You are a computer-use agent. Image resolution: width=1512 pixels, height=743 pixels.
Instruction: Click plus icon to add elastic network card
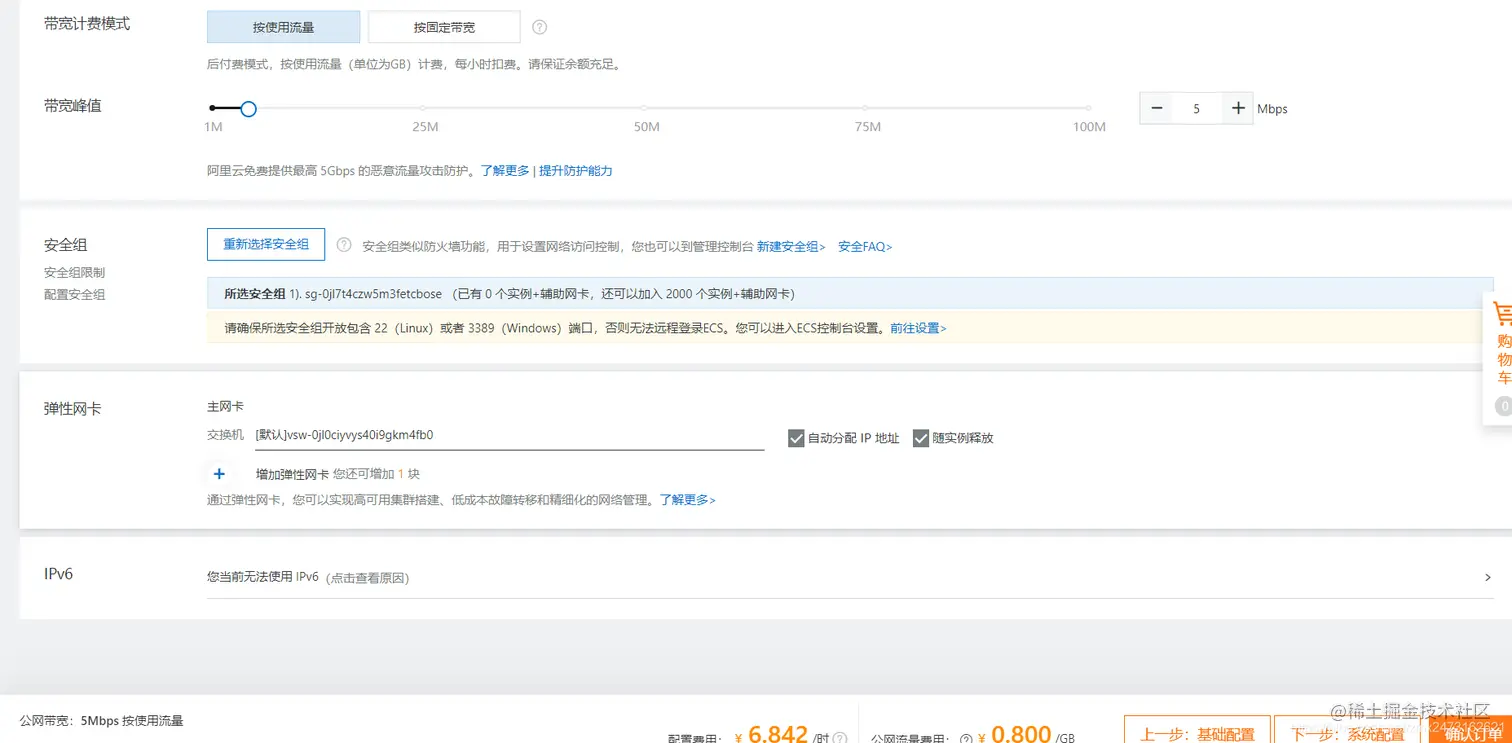pyautogui.click(x=219, y=473)
